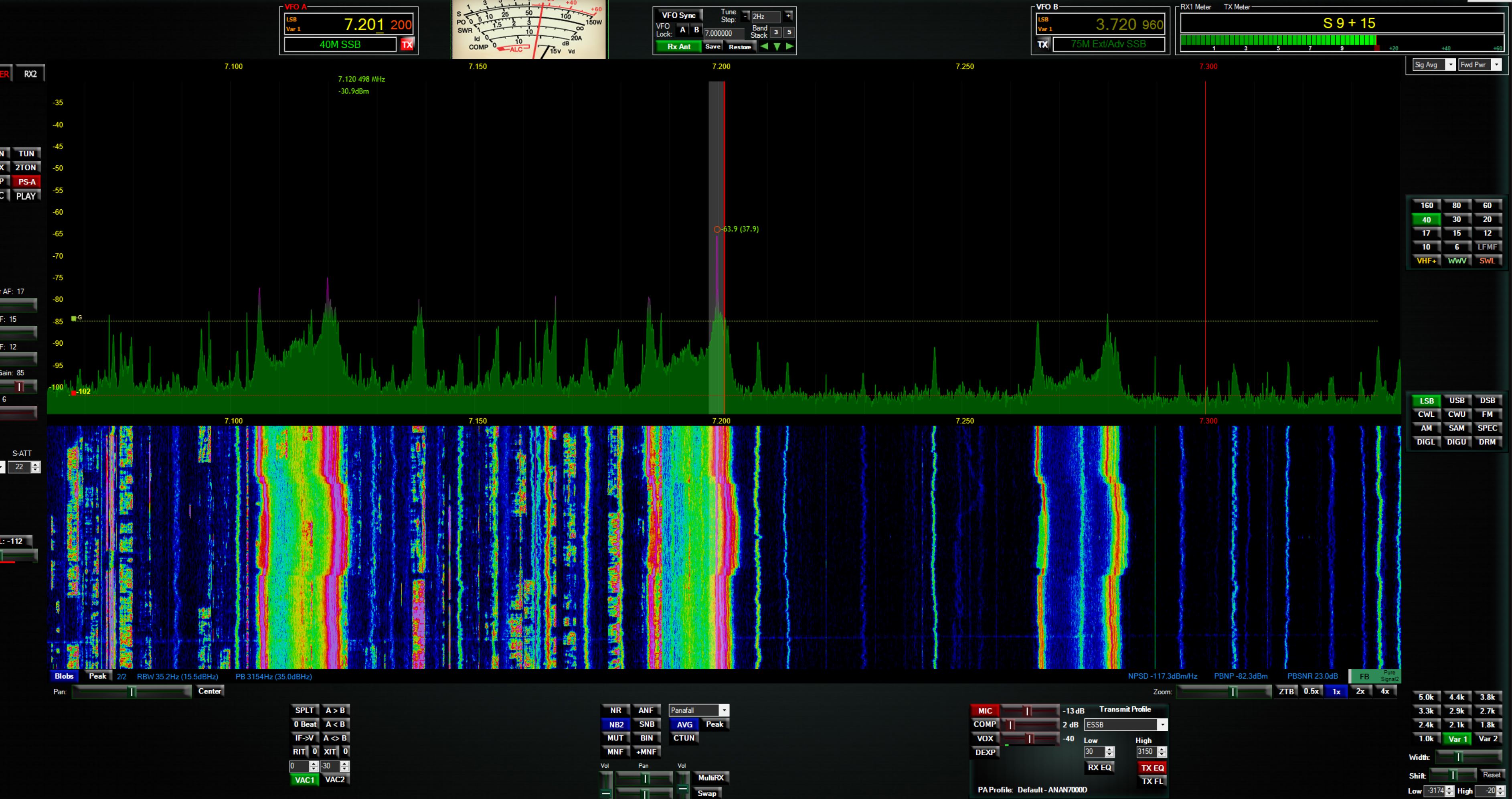
Task: Enable SPLT split operation
Action: pos(305,710)
